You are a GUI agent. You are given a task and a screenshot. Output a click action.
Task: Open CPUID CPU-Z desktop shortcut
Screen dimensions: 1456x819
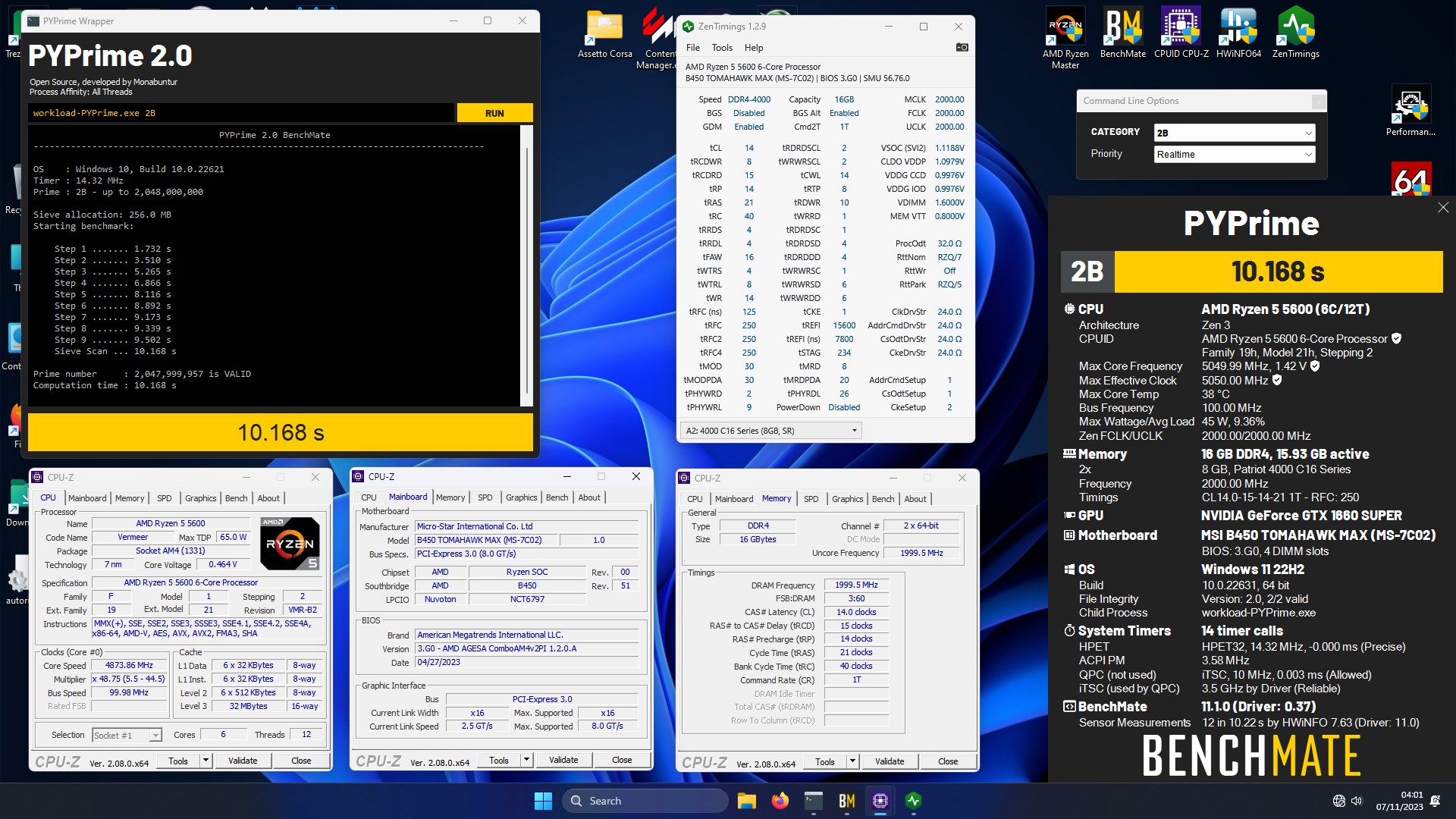(1181, 33)
